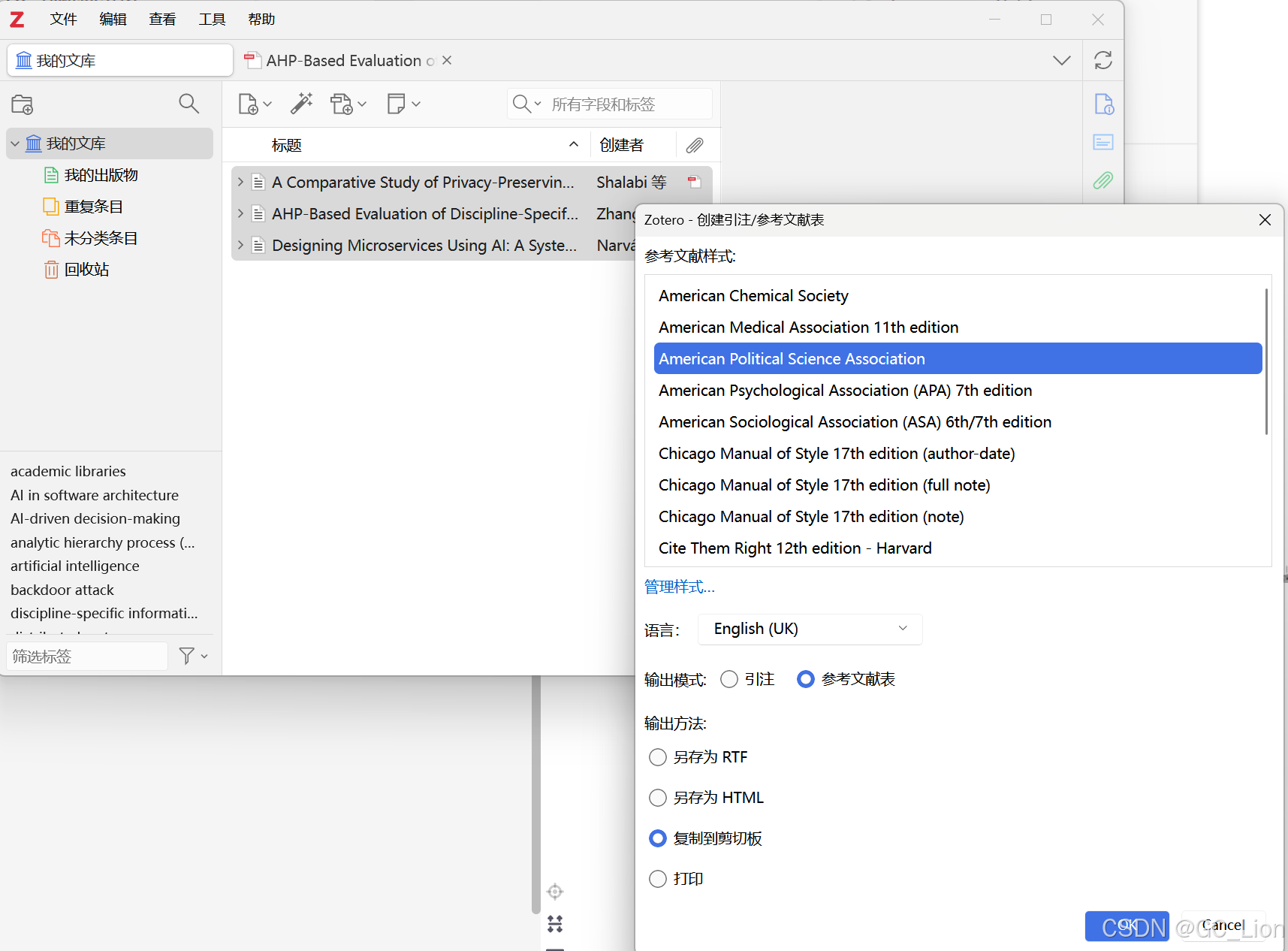Screen dimensions: 1288x951
Task: Click the PDF icon of the Shalabi row
Action: (x=695, y=182)
